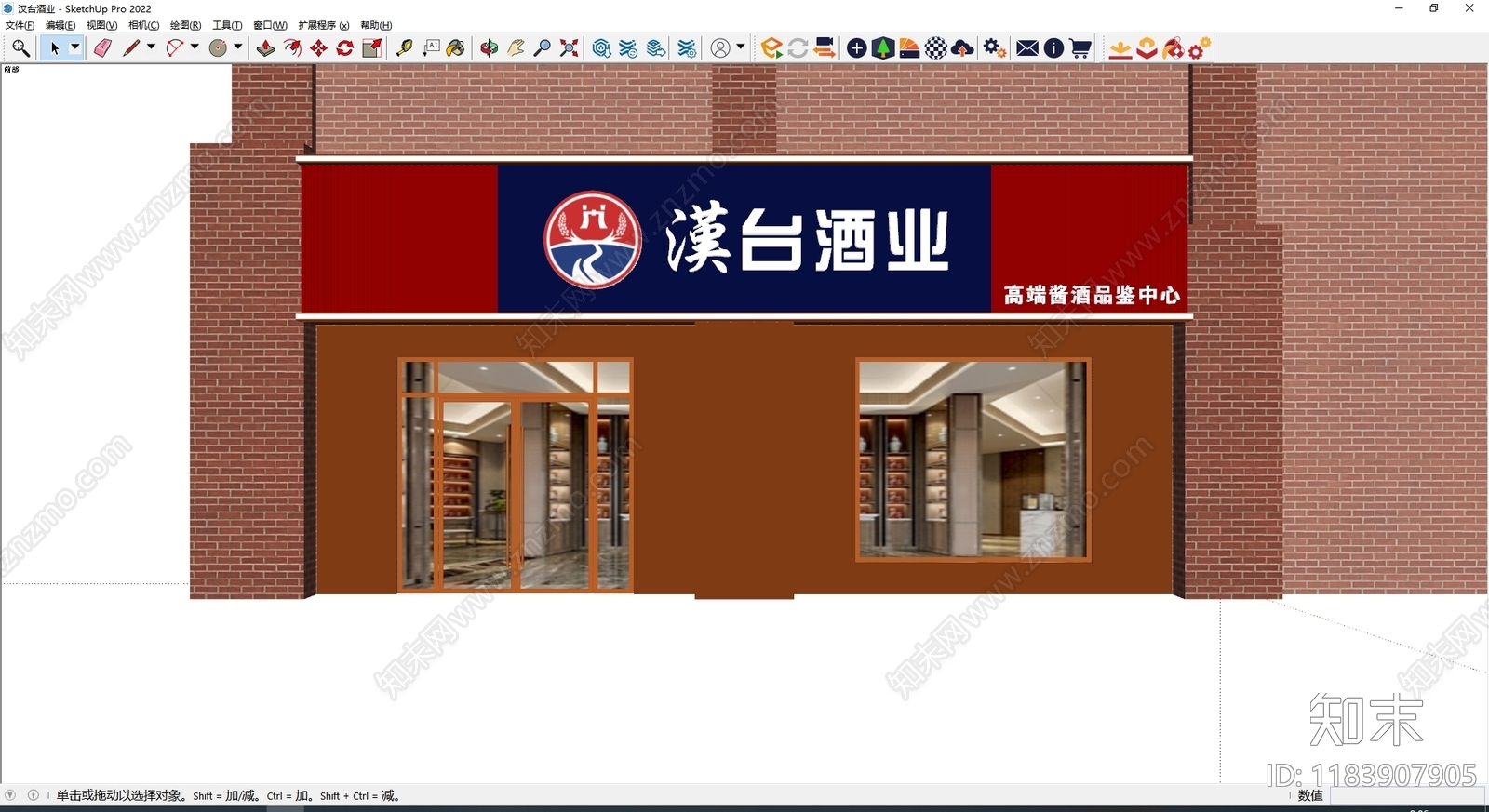Click the Enscape start render icon
This screenshot has height=812, width=1489.
pyautogui.click(x=771, y=48)
